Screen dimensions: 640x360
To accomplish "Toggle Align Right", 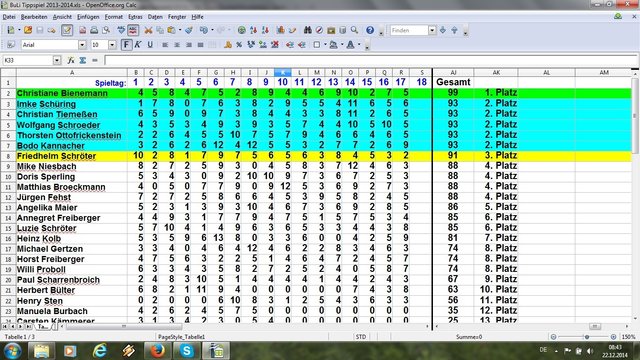I will (189, 45).
